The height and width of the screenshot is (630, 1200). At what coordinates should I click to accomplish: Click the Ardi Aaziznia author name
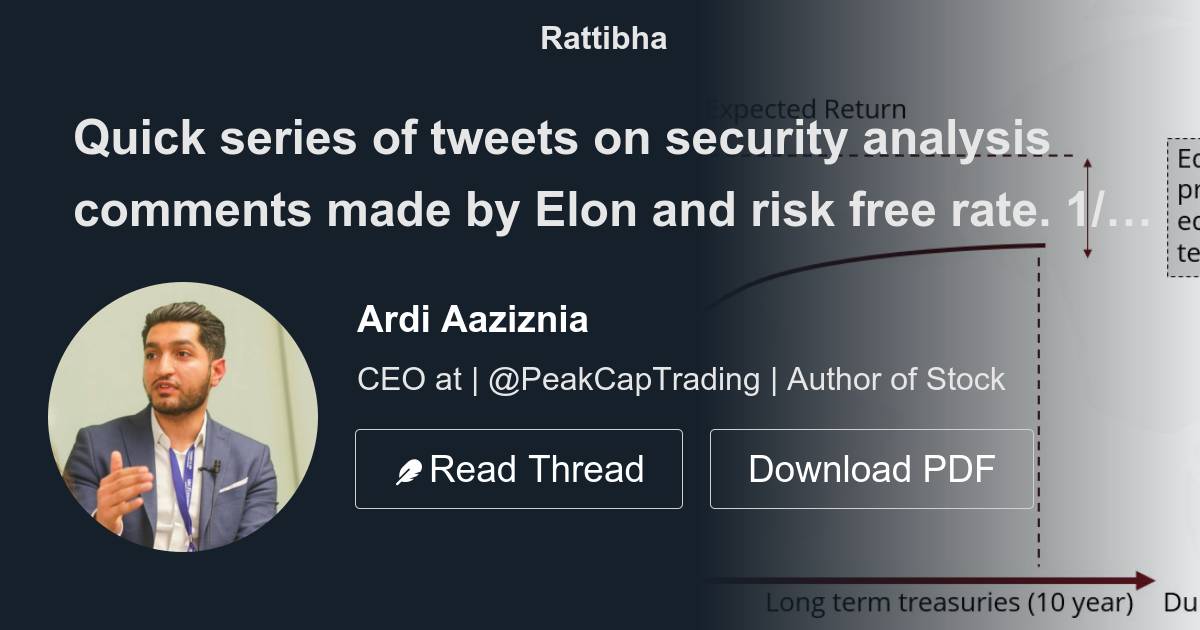click(x=472, y=320)
